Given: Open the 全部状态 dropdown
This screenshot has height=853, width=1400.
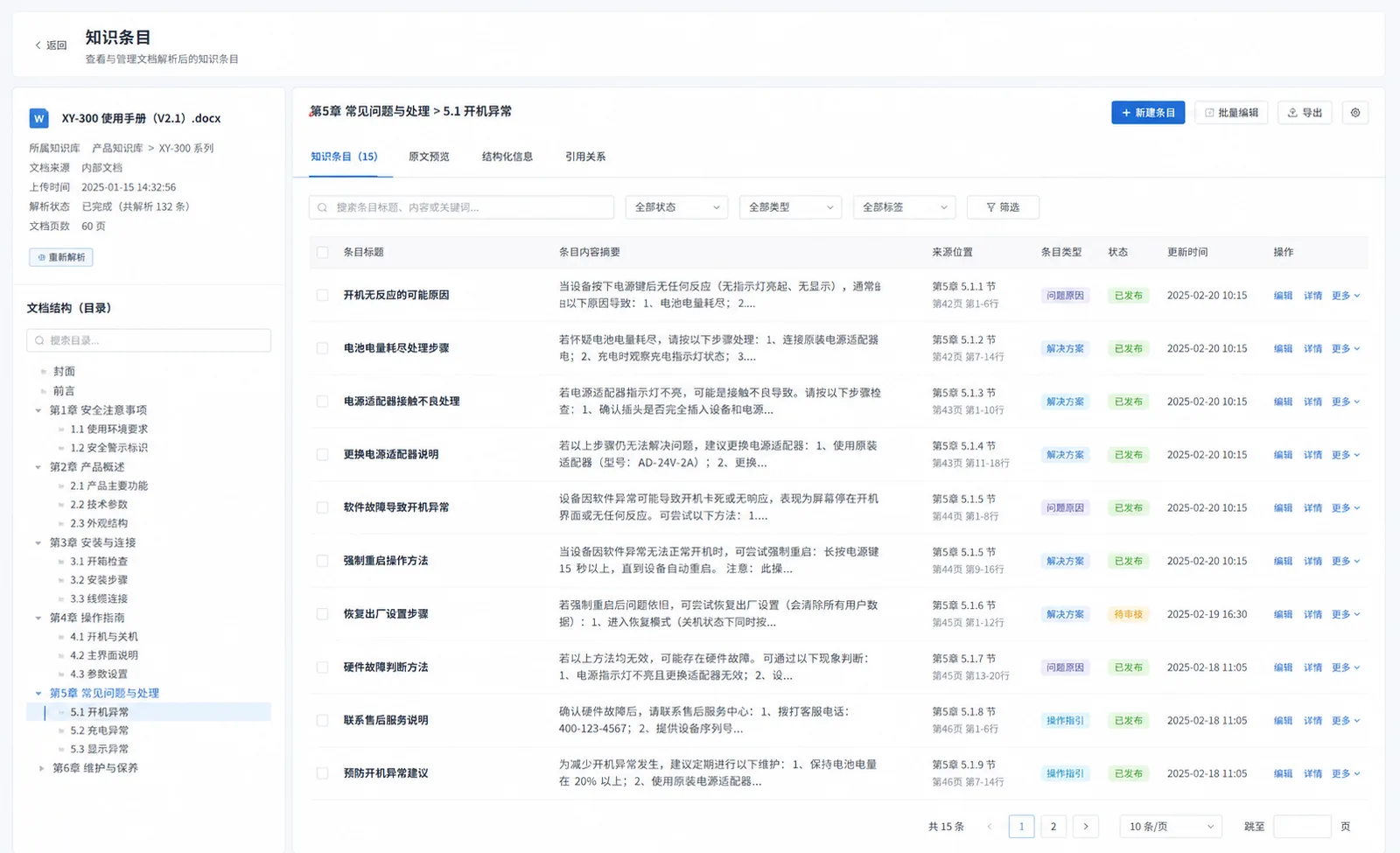Looking at the screenshot, I should pyautogui.click(x=676, y=207).
